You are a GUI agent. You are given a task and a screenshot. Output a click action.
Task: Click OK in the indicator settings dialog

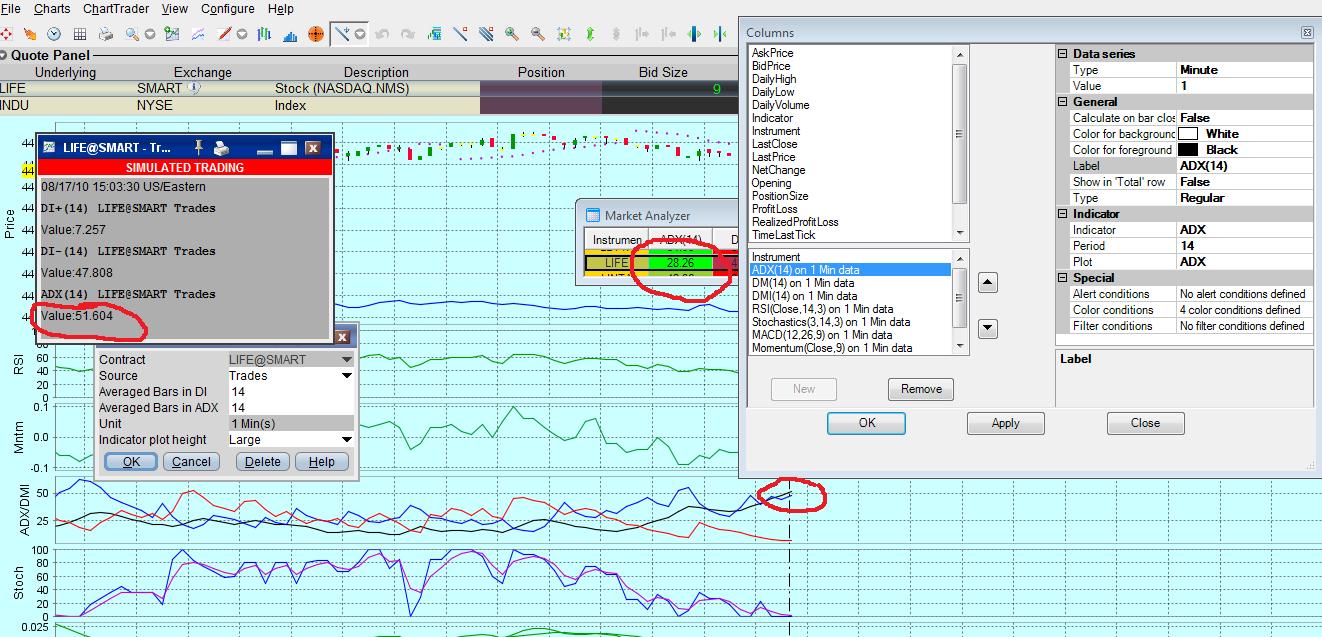pos(131,462)
